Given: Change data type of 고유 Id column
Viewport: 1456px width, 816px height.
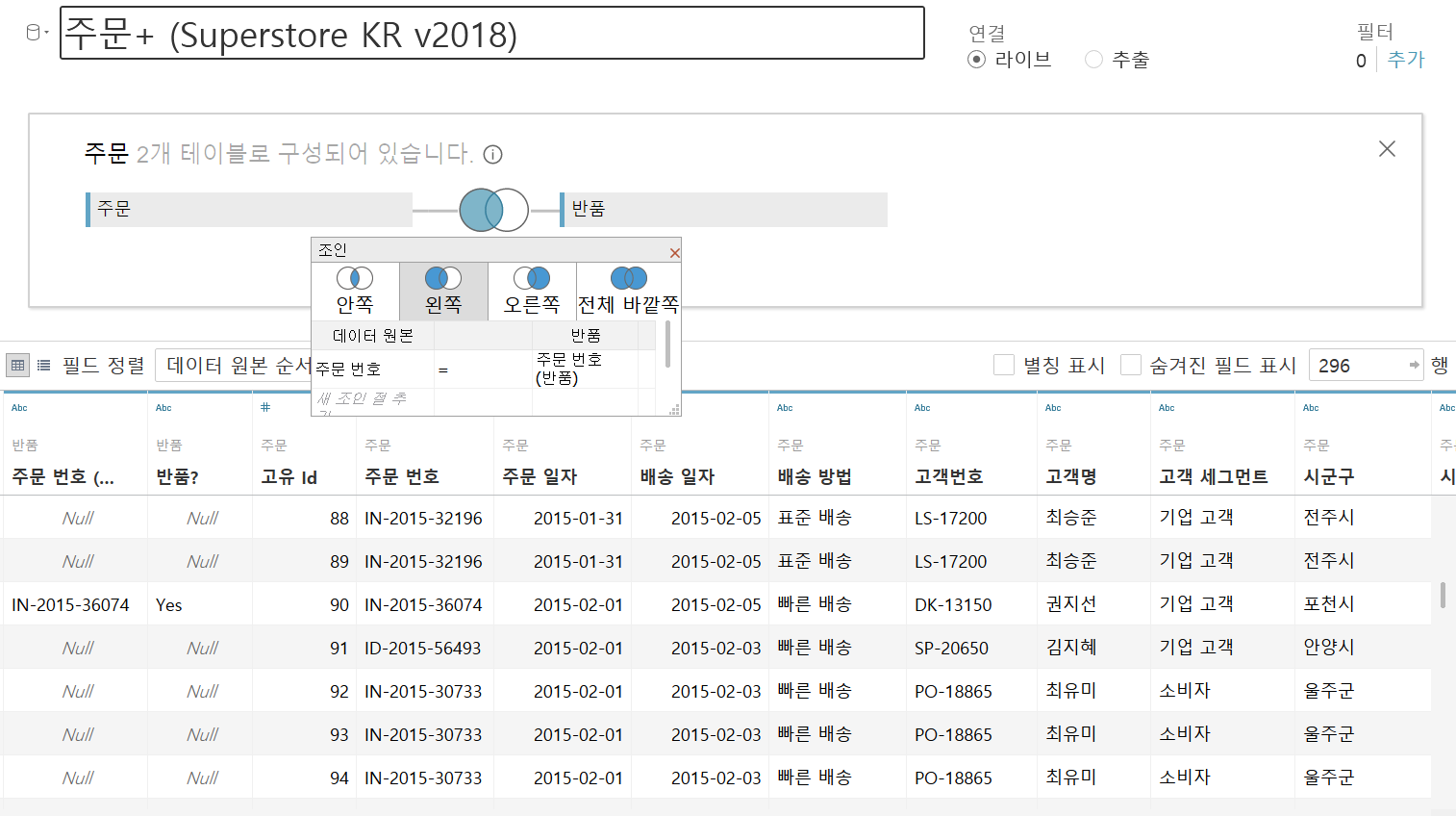Looking at the screenshot, I should [x=265, y=407].
